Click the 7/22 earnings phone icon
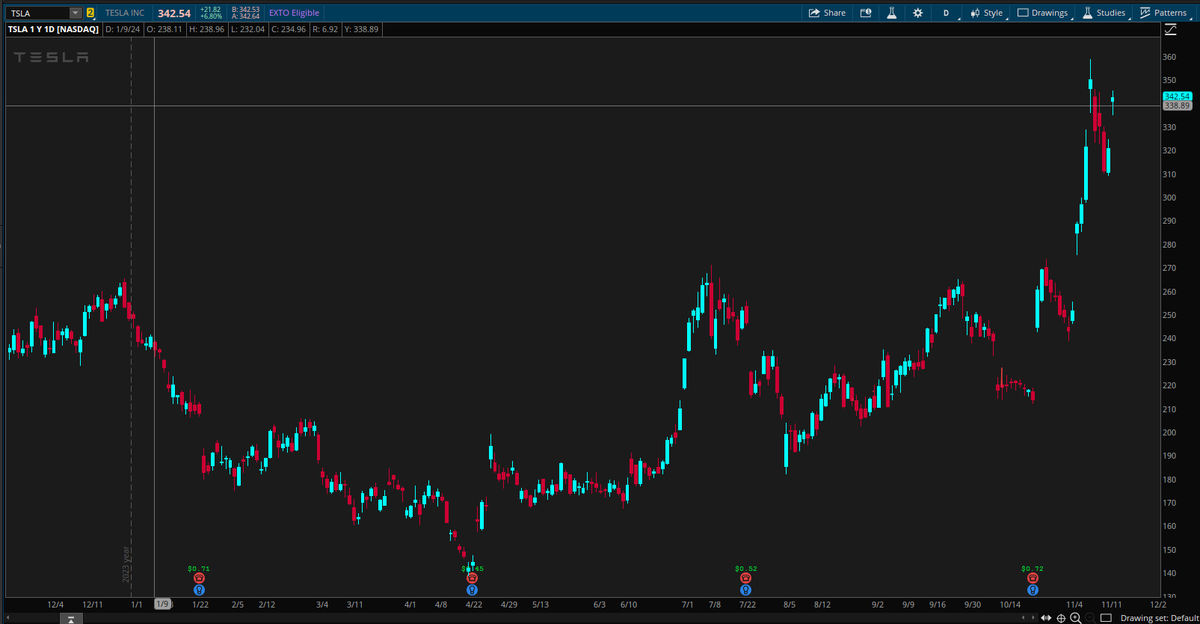Viewport: 1200px width, 624px height. click(x=746, y=578)
